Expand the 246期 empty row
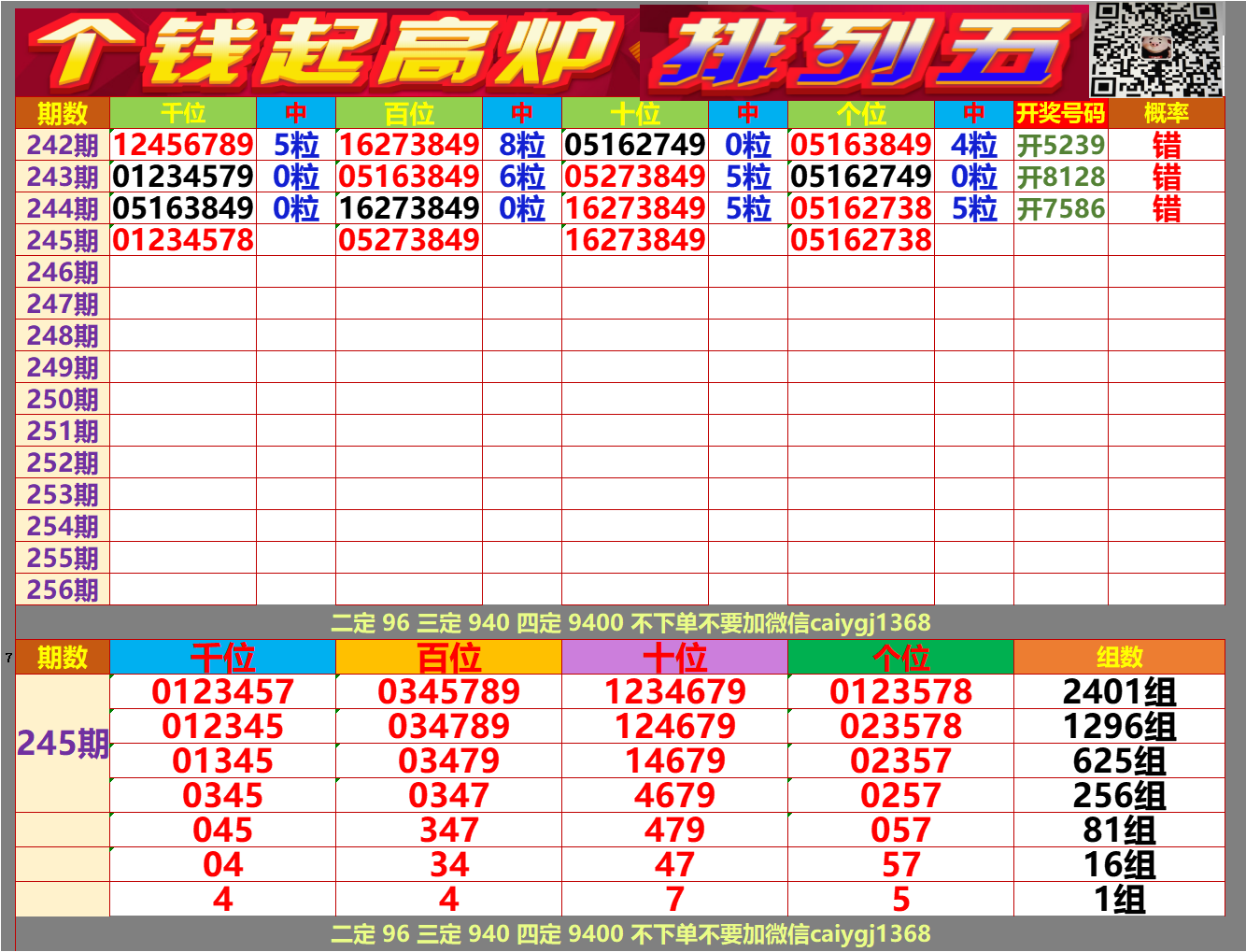The width and height of the screenshot is (1246, 952). pos(61,272)
